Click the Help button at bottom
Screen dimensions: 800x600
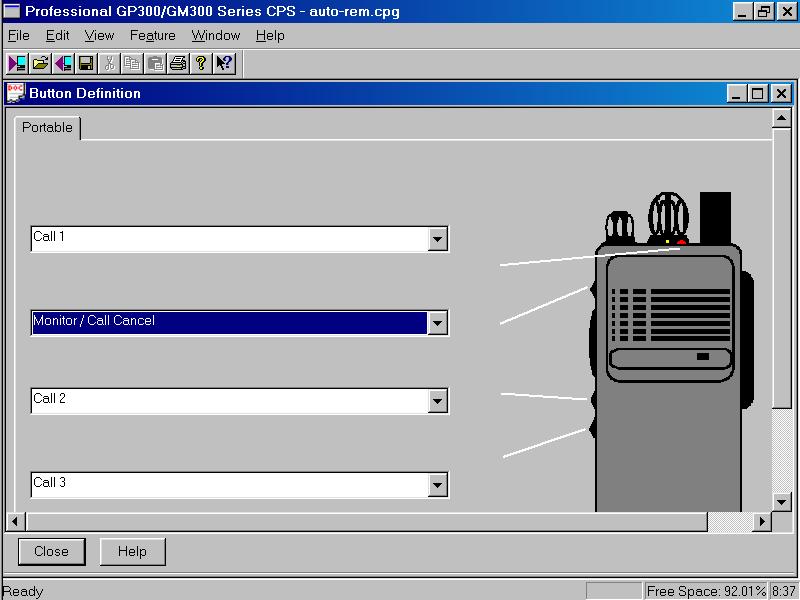133,552
